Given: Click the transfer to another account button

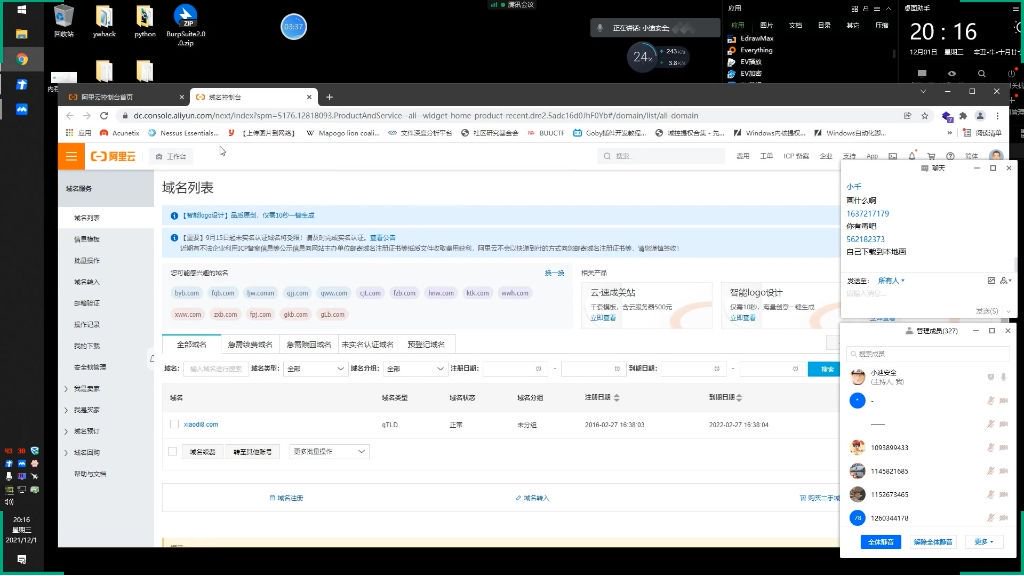Looking at the screenshot, I should pyautogui.click(x=252, y=451).
